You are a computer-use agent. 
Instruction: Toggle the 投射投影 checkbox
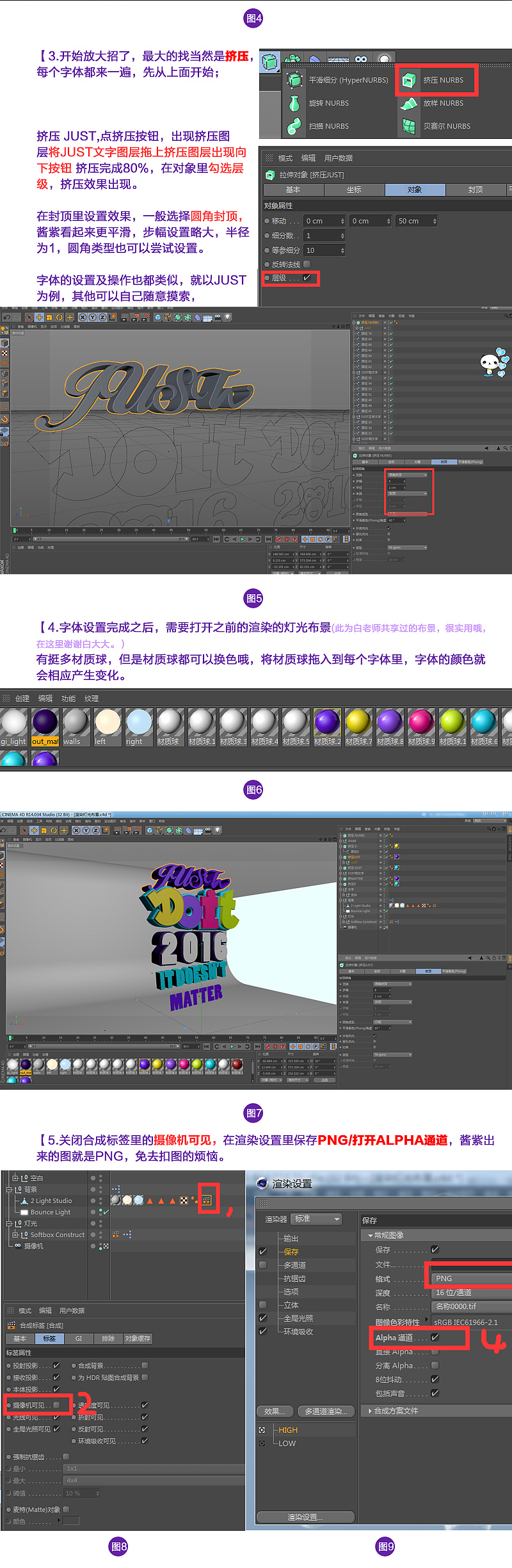pos(56,1366)
